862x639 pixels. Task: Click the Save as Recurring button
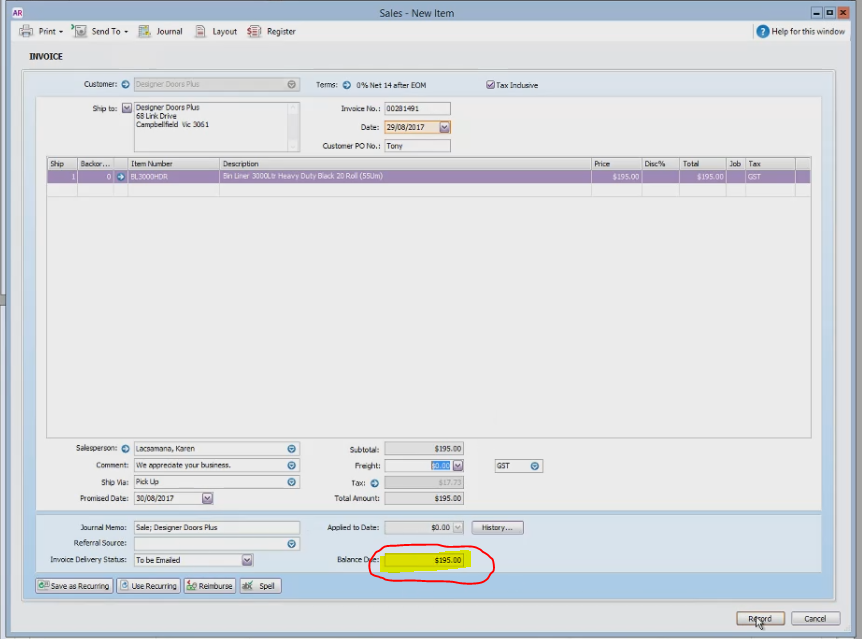(x=74, y=586)
